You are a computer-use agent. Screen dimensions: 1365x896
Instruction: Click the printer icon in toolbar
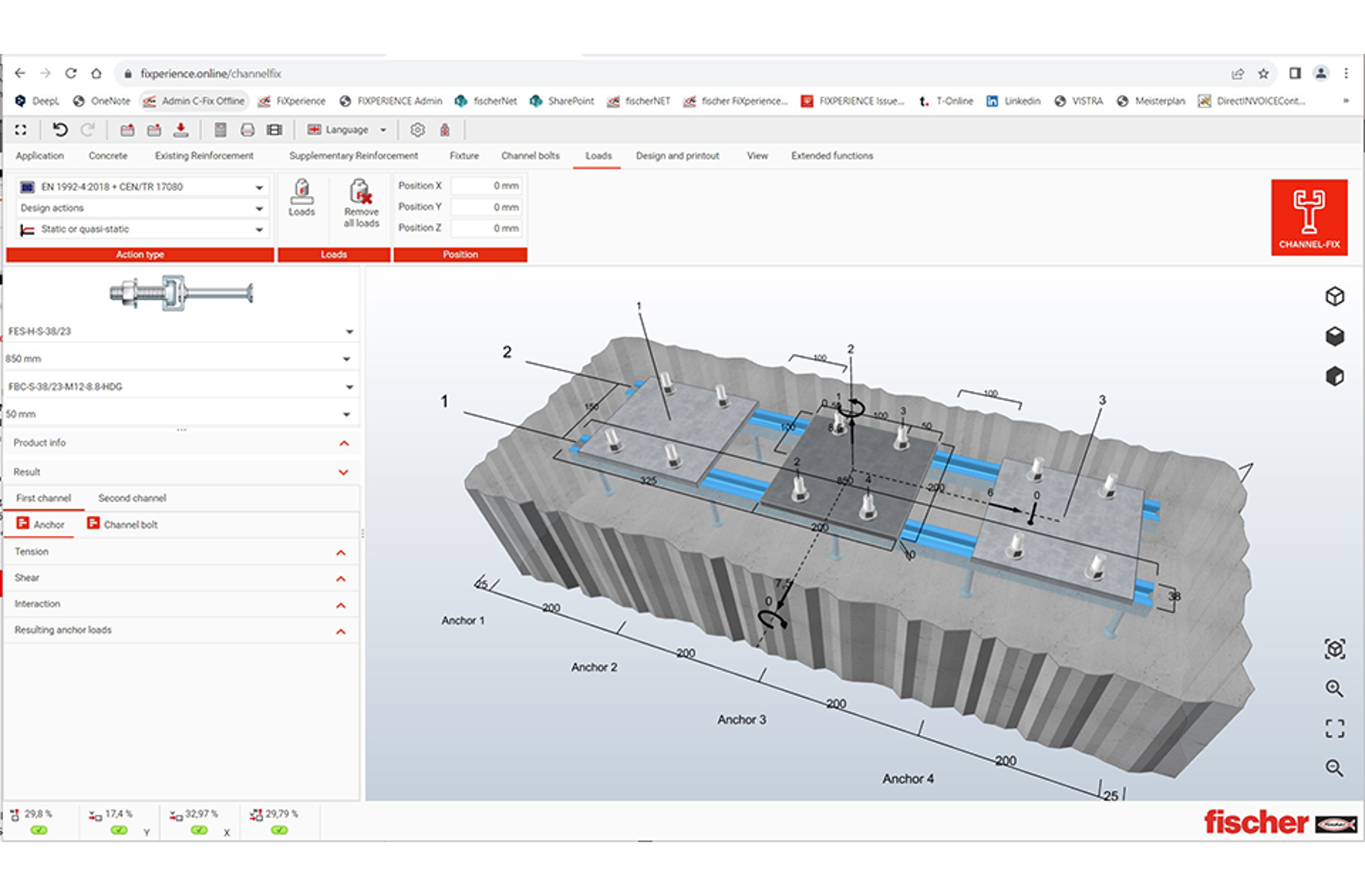(247, 130)
